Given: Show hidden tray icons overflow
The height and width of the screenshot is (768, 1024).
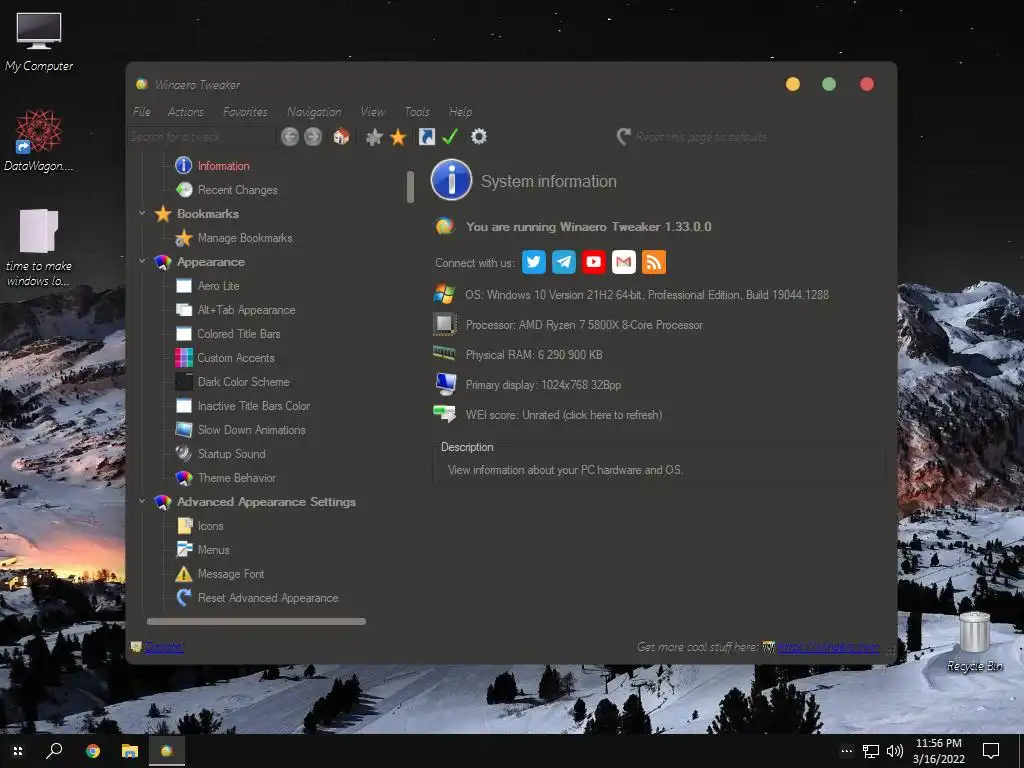Looking at the screenshot, I should [846, 751].
